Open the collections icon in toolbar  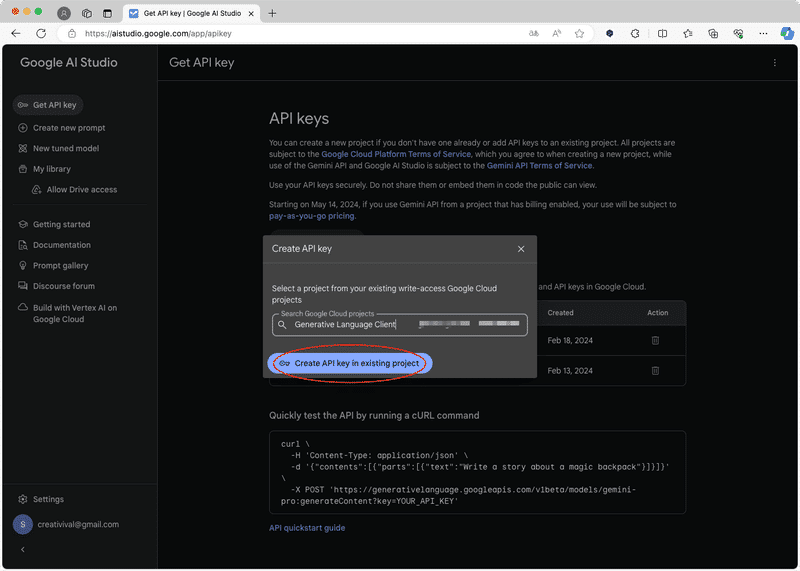coord(713,34)
